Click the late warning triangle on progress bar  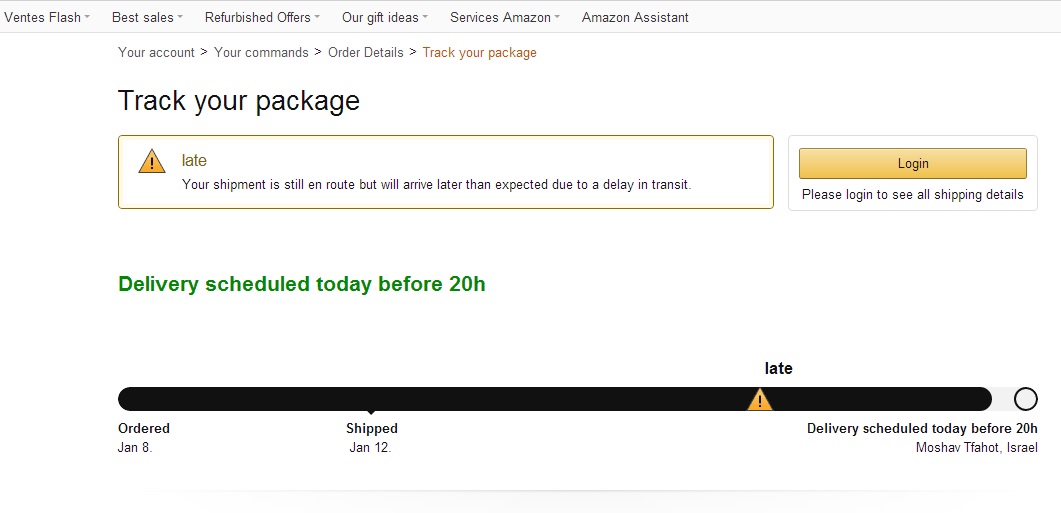[760, 400]
